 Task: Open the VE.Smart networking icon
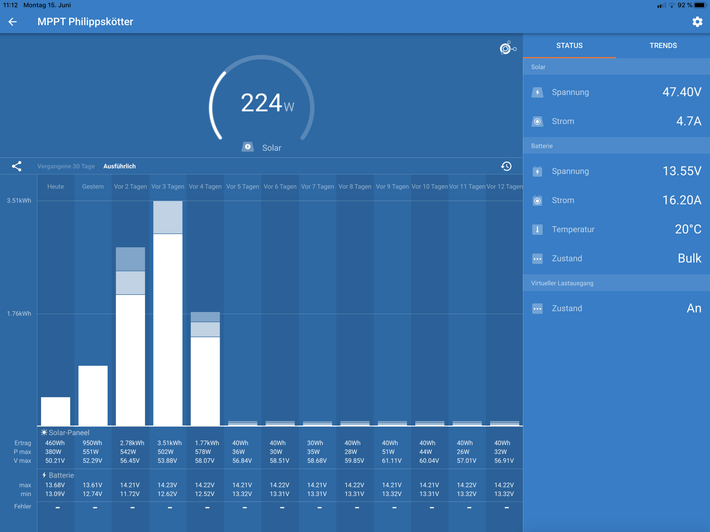[508, 48]
